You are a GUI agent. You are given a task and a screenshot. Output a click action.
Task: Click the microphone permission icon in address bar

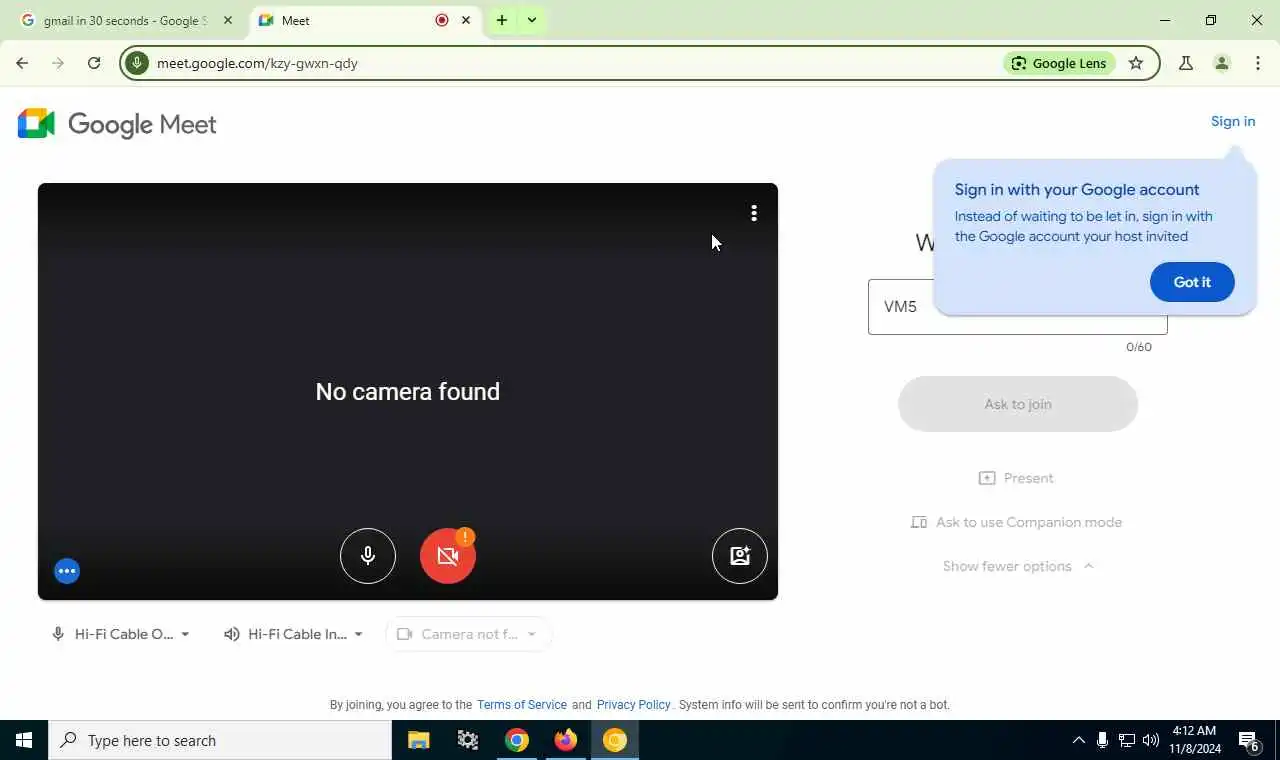click(x=137, y=63)
